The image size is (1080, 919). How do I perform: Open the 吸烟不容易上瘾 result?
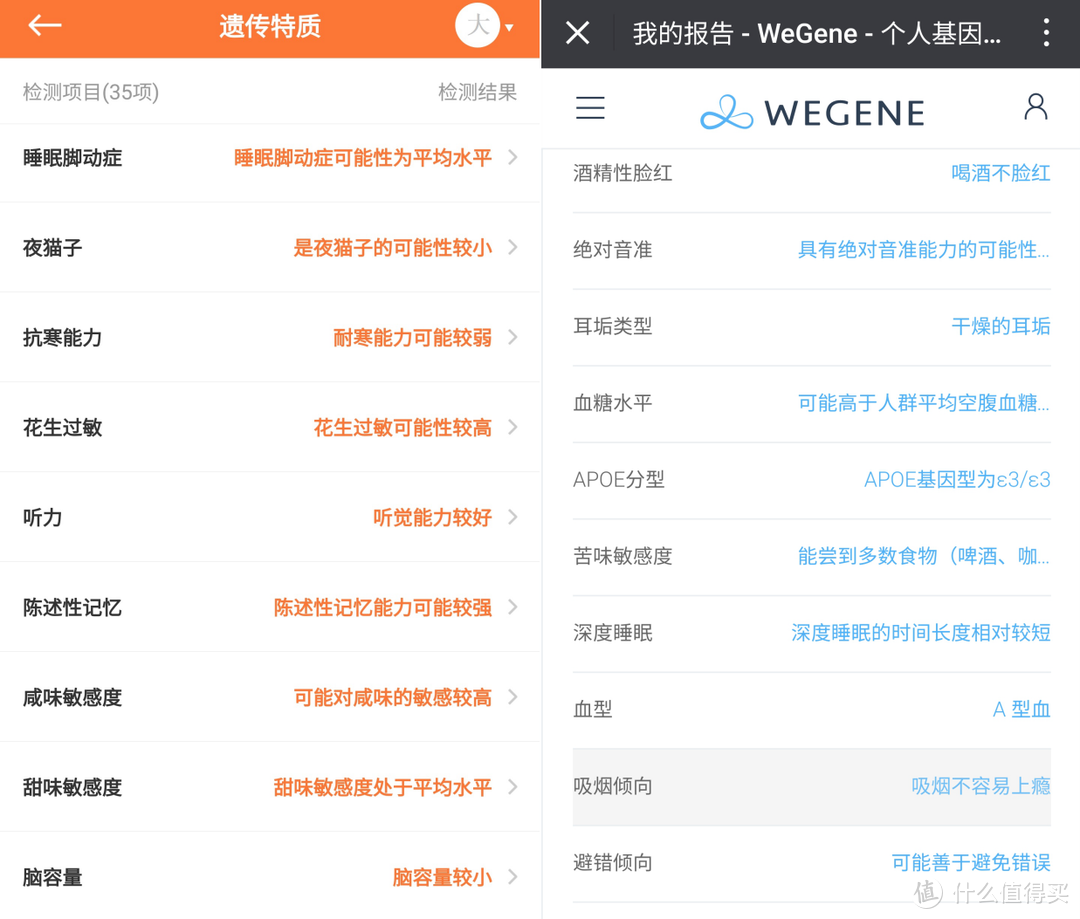tap(982, 787)
